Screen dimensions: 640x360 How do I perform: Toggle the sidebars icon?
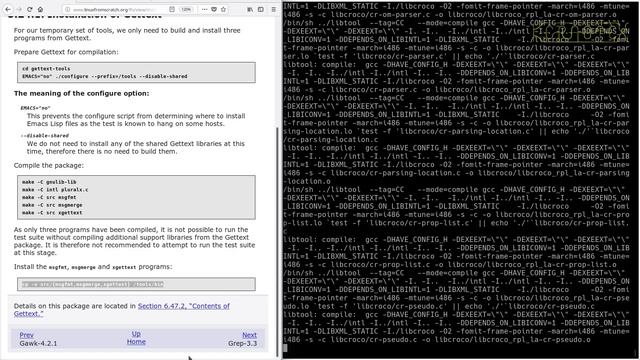(x=261, y=9)
